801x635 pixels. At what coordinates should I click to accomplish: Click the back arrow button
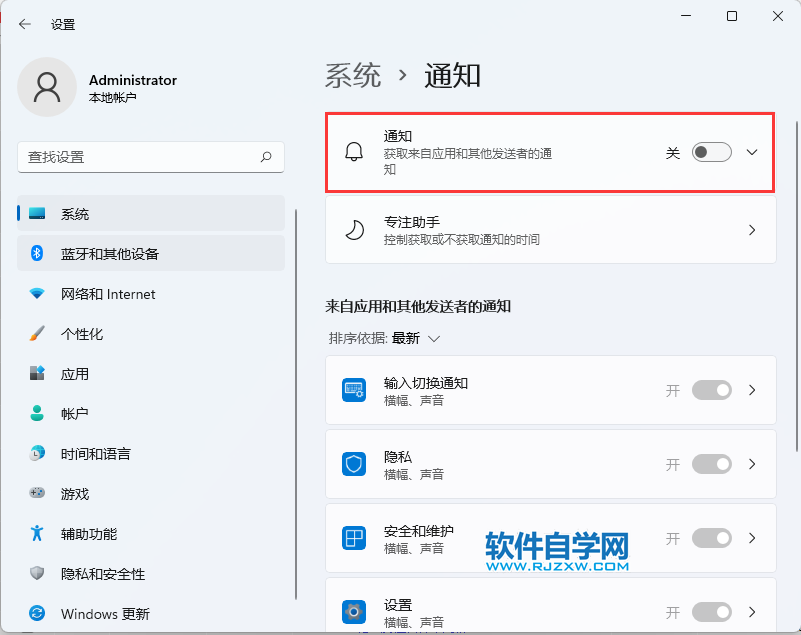tap(22, 24)
